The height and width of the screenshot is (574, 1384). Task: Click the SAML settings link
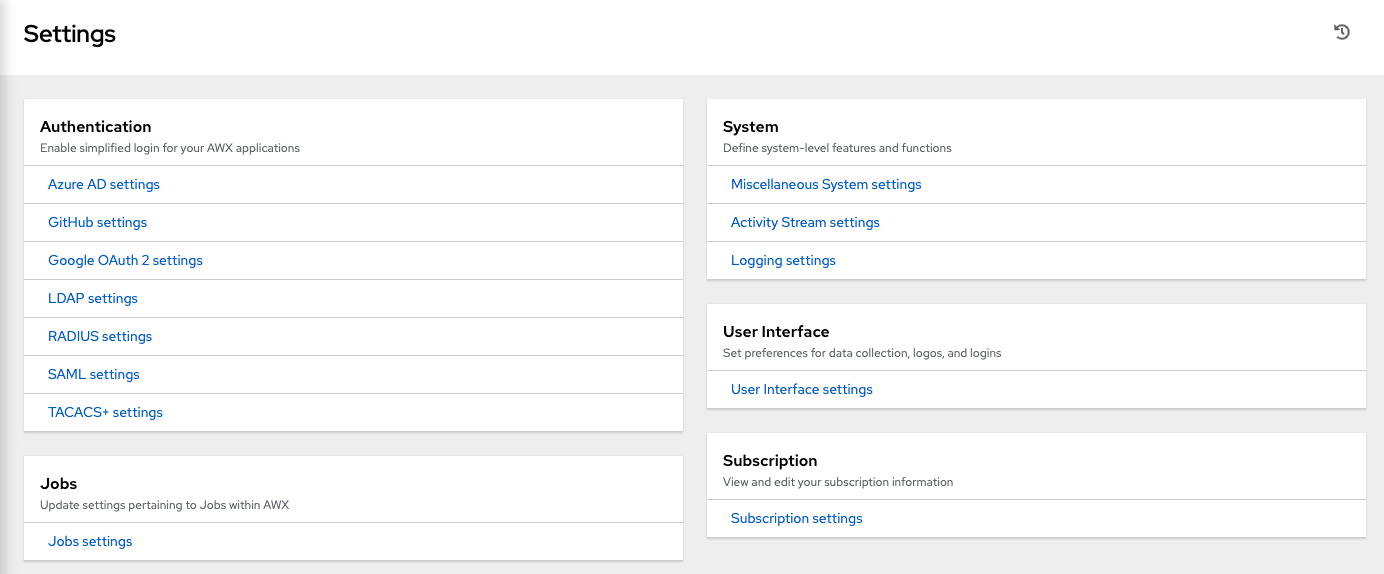pos(94,374)
